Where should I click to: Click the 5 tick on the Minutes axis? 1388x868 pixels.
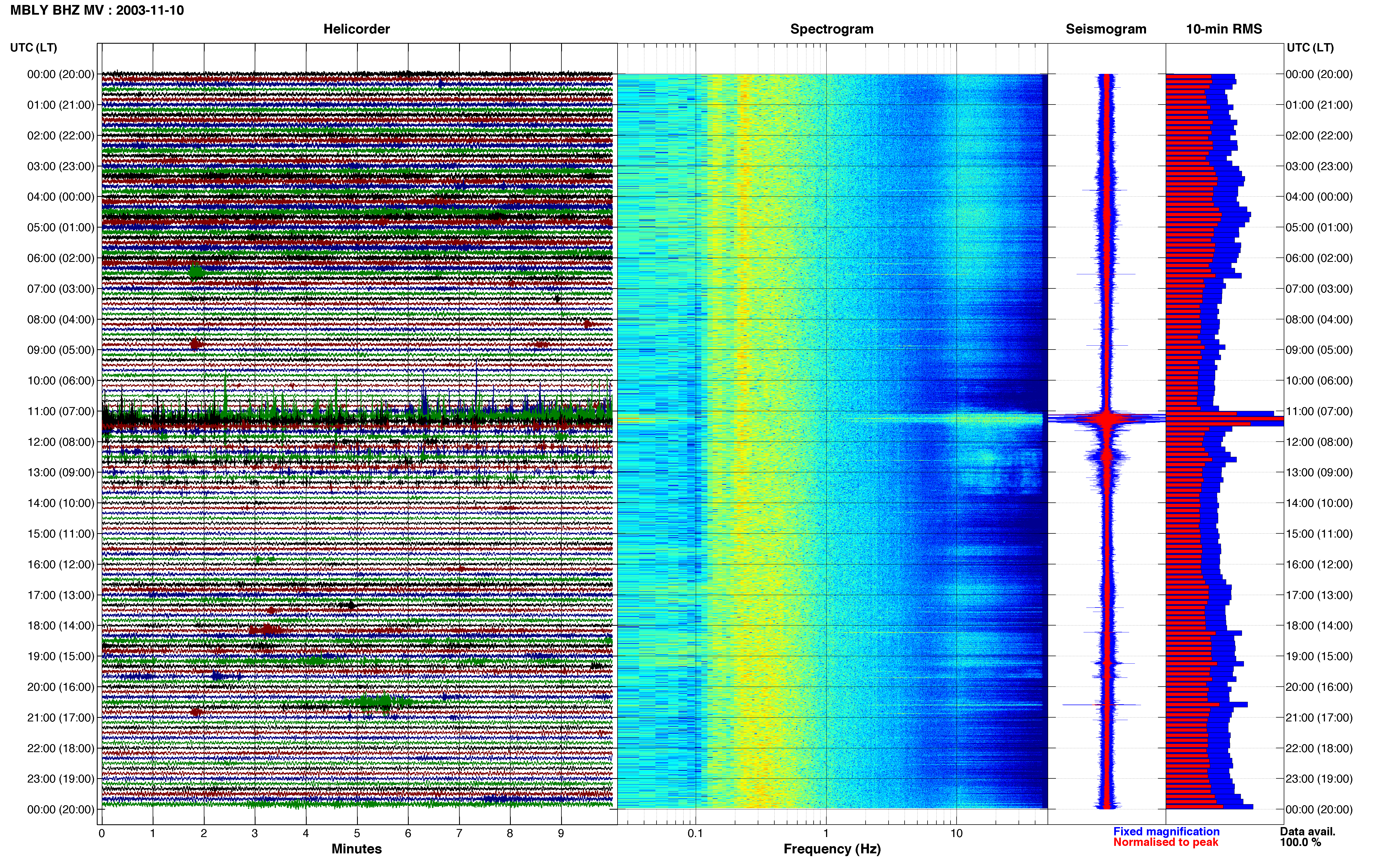pos(357,833)
